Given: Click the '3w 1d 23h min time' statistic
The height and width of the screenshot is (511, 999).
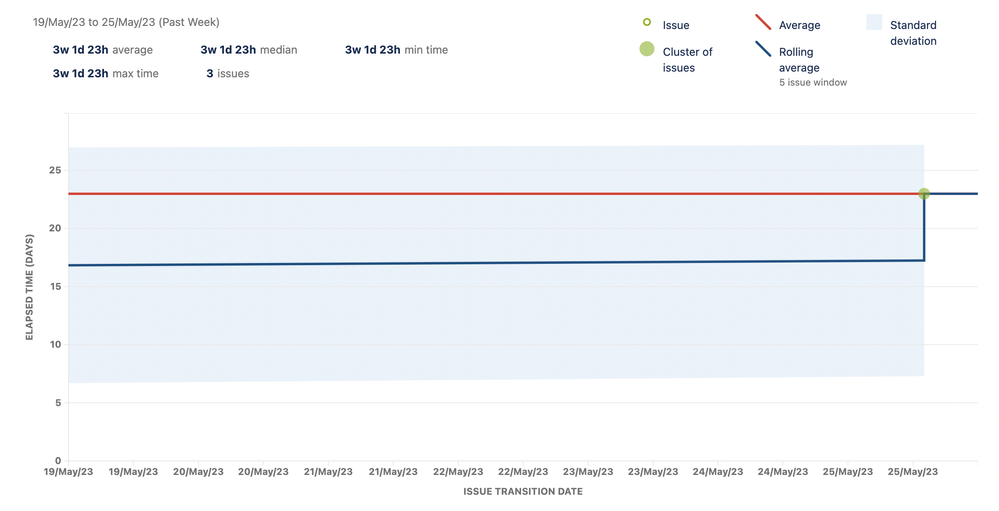Looking at the screenshot, I should (396, 50).
